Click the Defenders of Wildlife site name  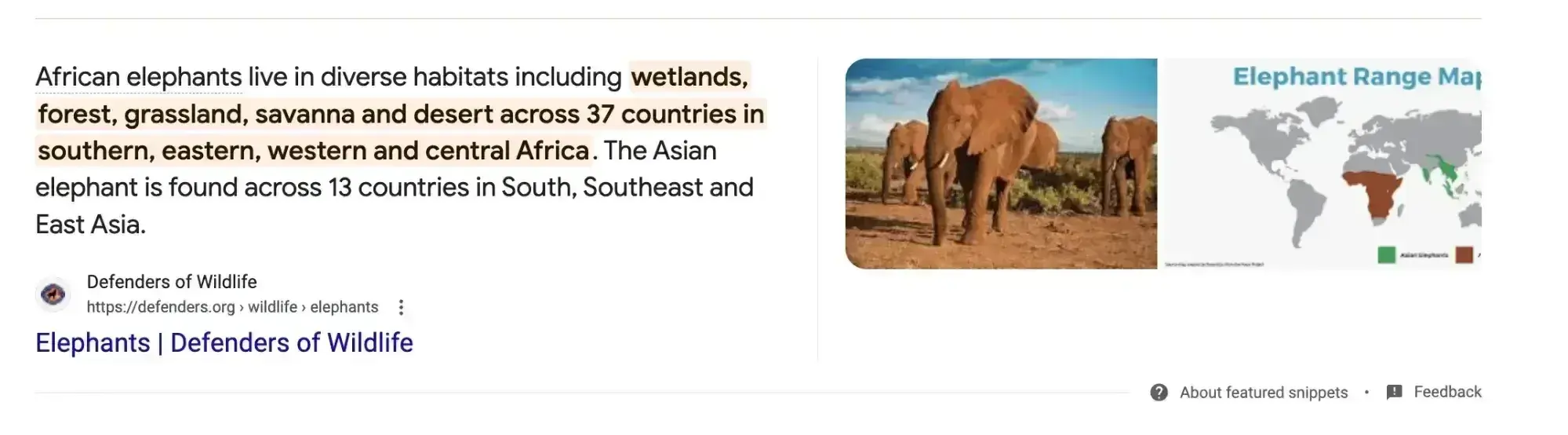point(172,282)
